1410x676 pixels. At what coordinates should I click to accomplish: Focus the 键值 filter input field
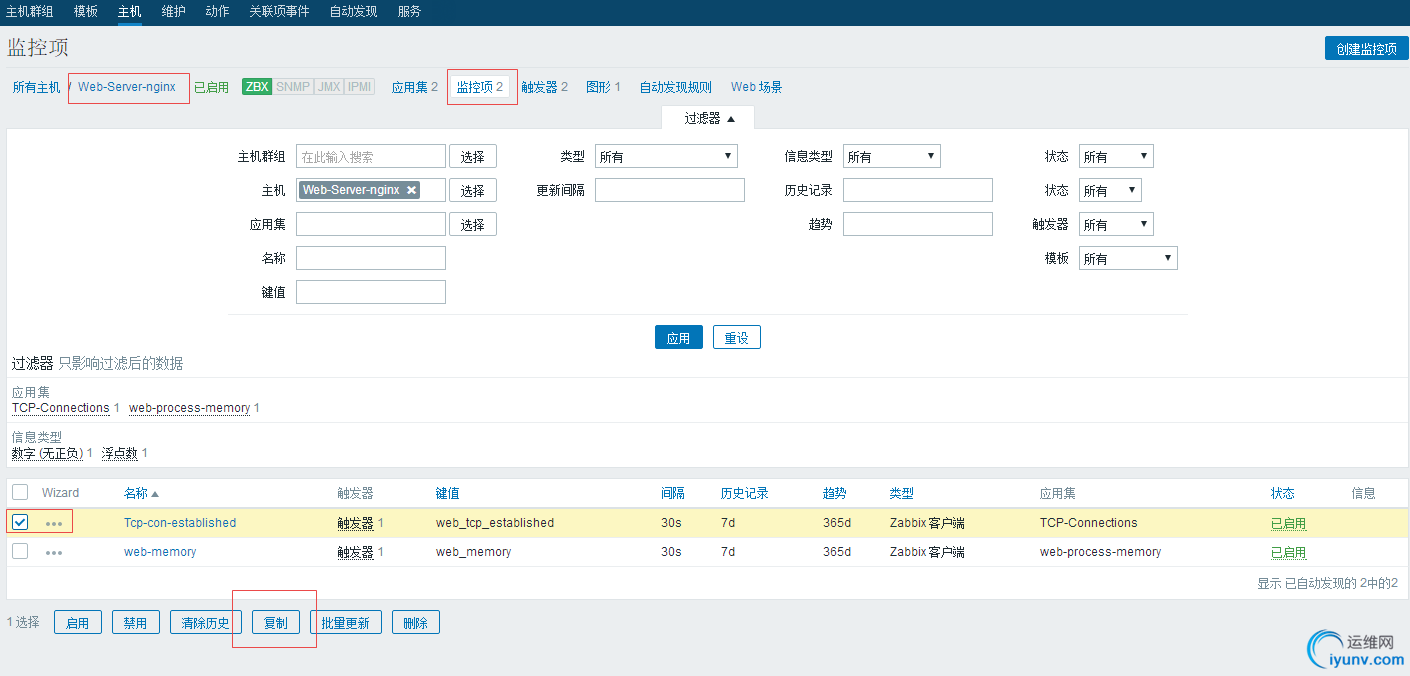pyautogui.click(x=371, y=292)
